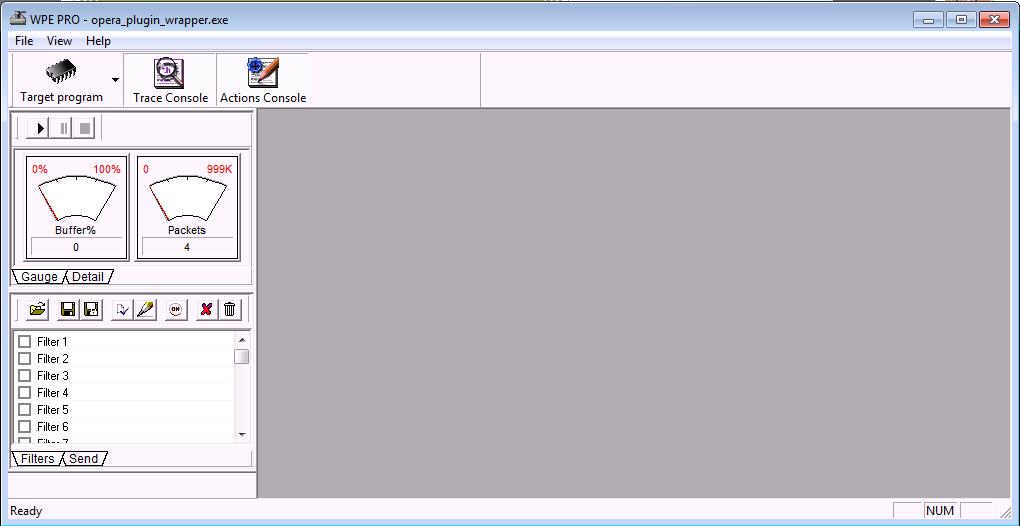
Task: Expand the Target program dropdown arrow
Action: 115,80
